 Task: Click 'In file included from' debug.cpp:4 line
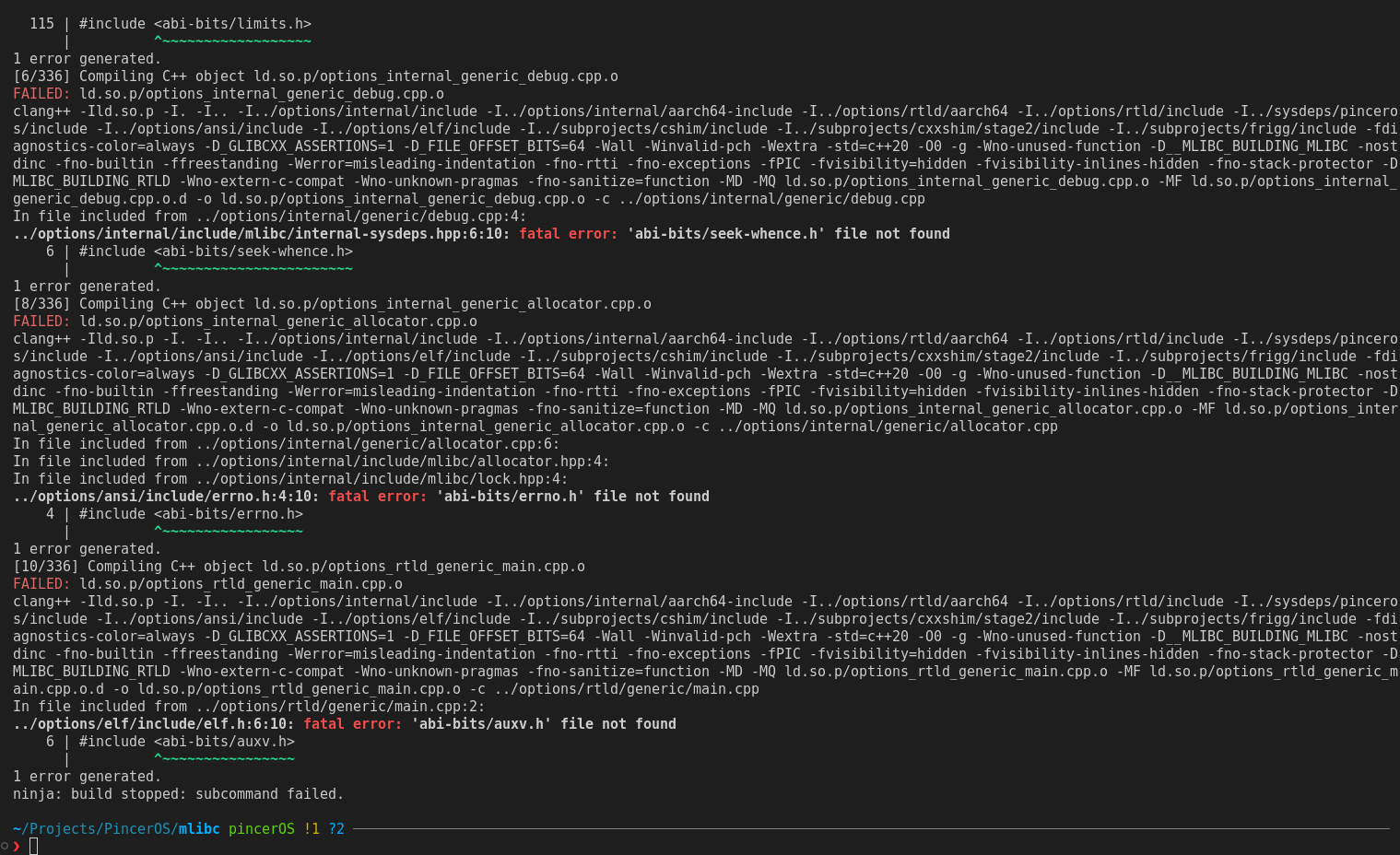[270, 217]
